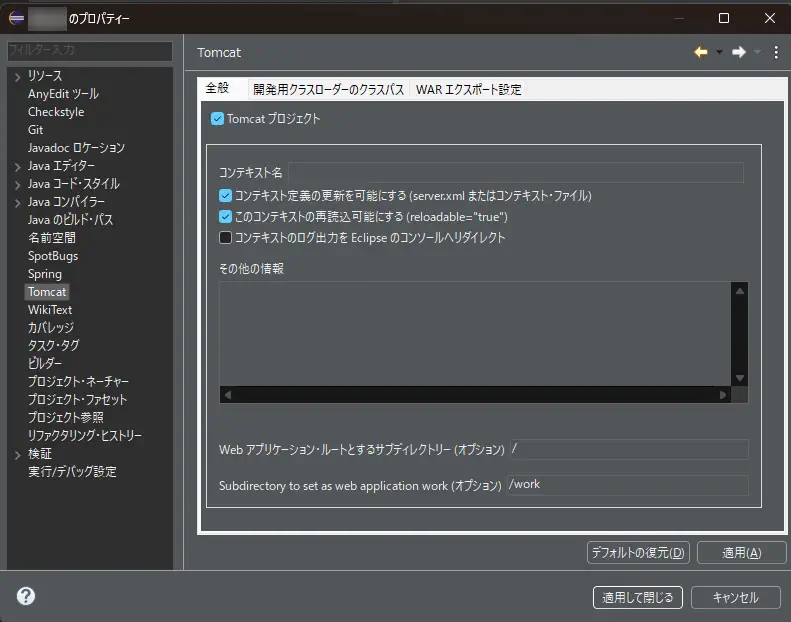Switch to the 全般 tab
Viewport: 791px width, 622px height.
click(217, 88)
